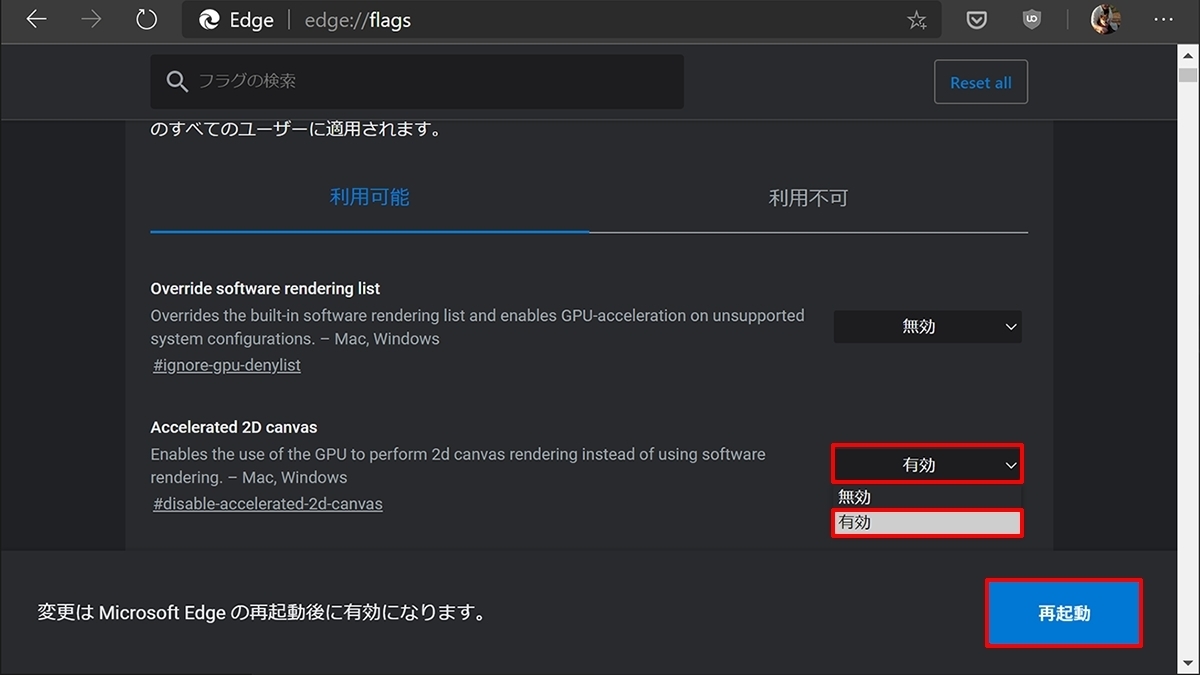Viewport: 1200px width, 675px height.
Task: Open the uBlock shield extension icon
Action: 1032,19
